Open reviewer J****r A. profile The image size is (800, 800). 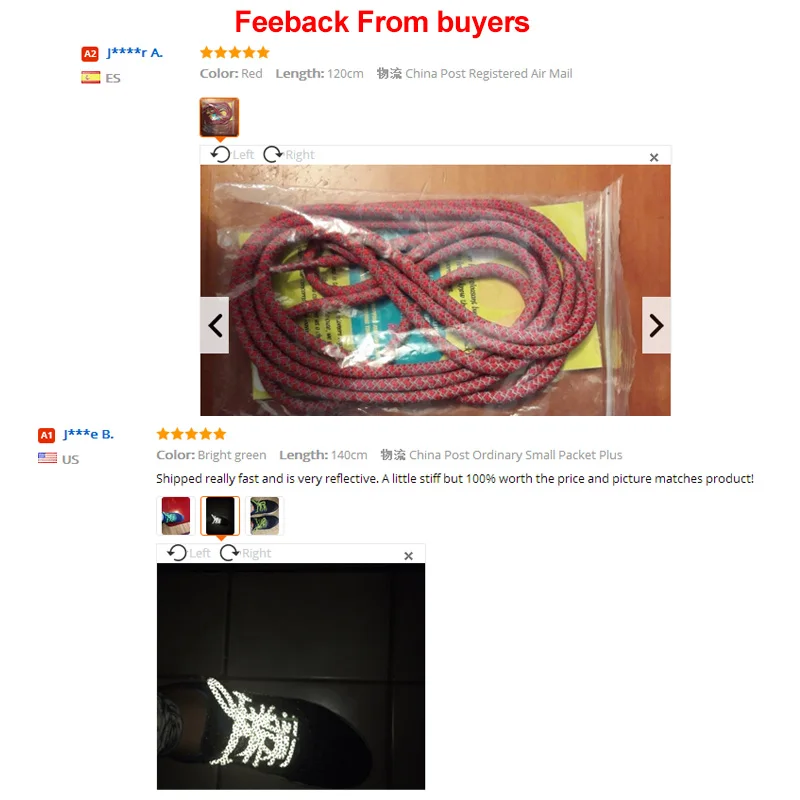click(x=135, y=53)
